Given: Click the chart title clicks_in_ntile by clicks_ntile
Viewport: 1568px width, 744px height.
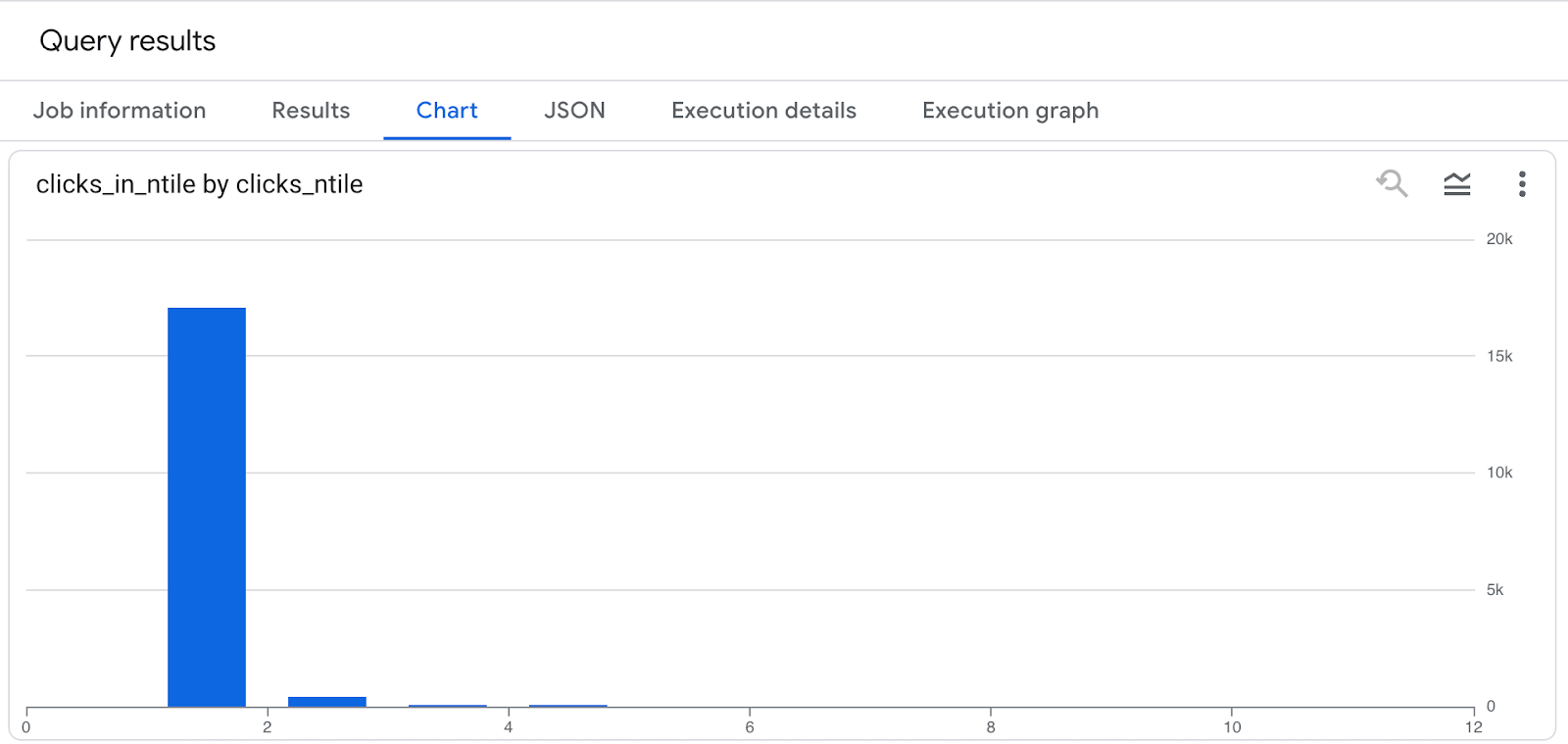Looking at the screenshot, I should click(x=199, y=184).
